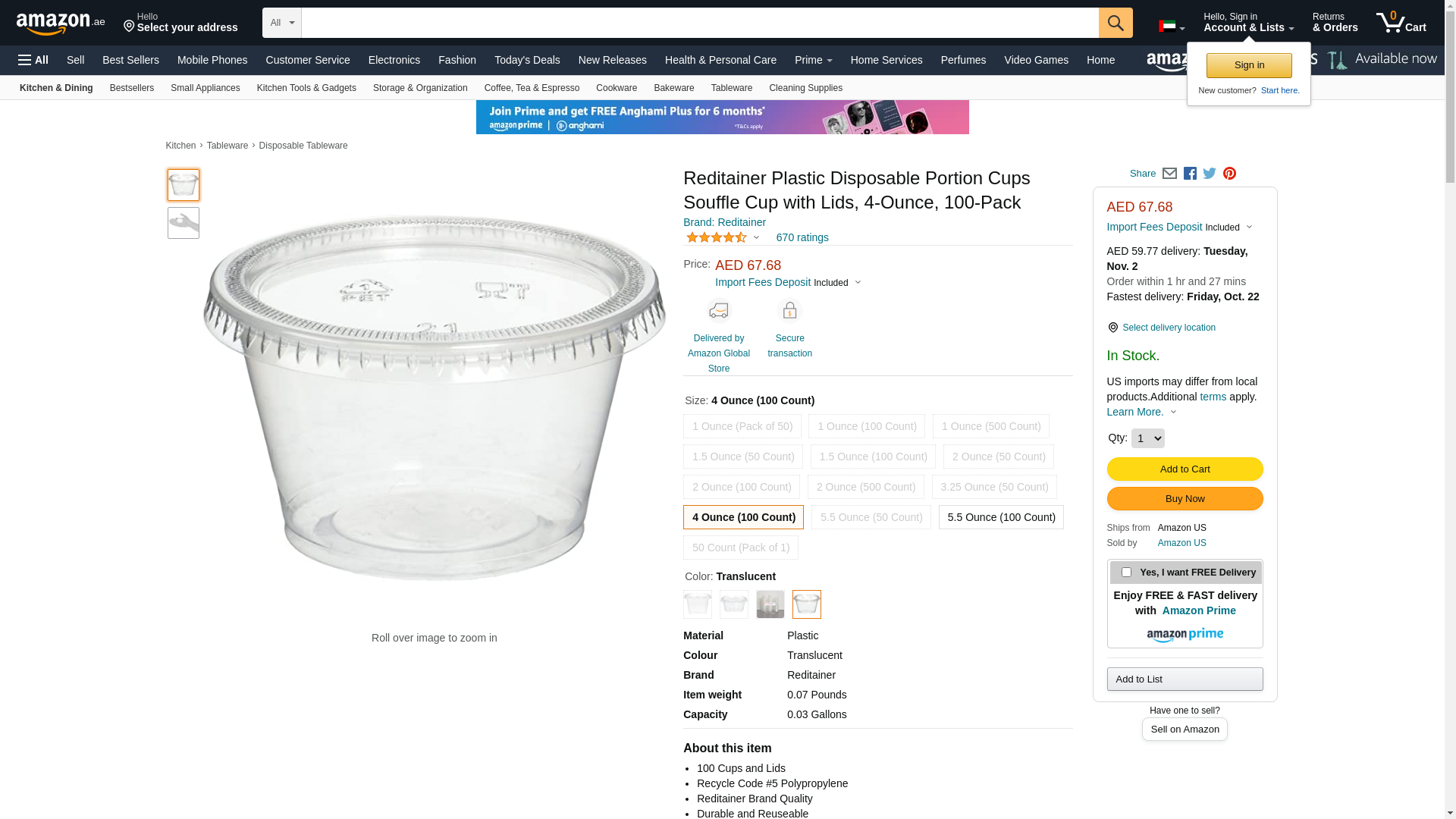Image resolution: width=1456 pixels, height=819 pixels.
Task: Share product on Facebook
Action: pos(1190,174)
